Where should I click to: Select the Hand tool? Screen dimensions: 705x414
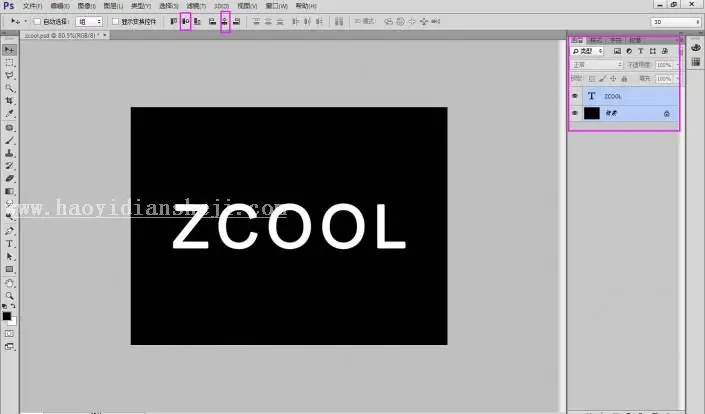click(9, 283)
